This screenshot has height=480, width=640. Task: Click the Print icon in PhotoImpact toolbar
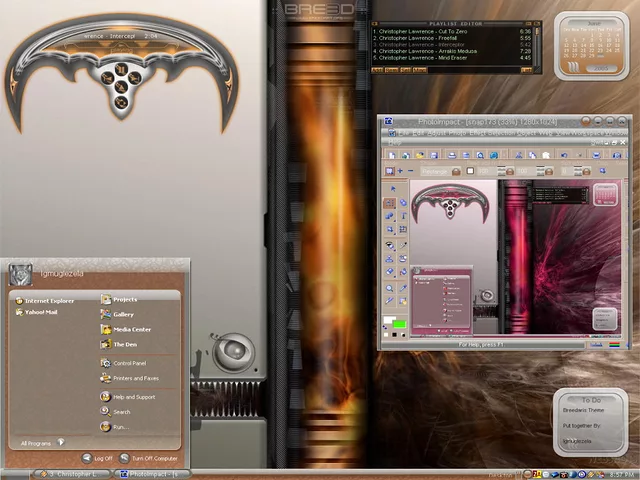(452, 155)
